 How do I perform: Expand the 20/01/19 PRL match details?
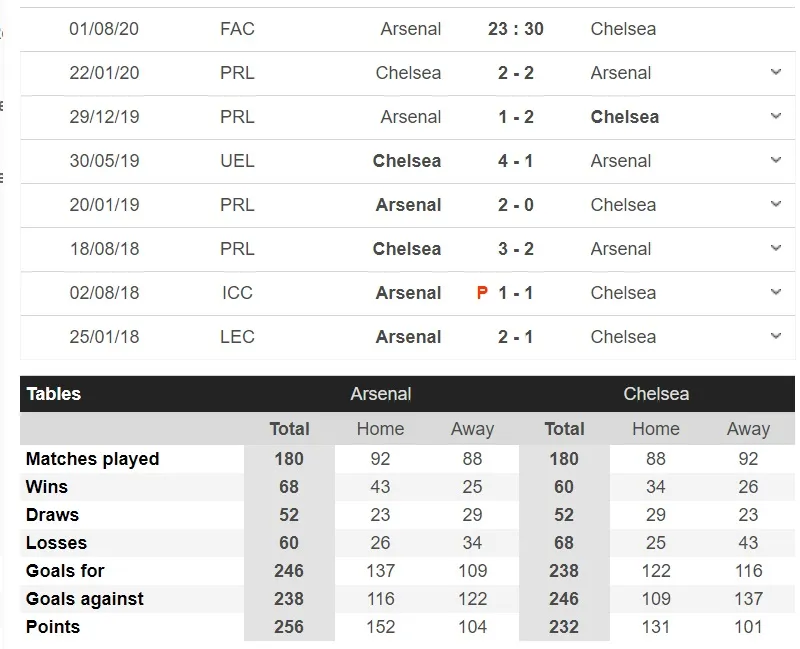pos(777,205)
